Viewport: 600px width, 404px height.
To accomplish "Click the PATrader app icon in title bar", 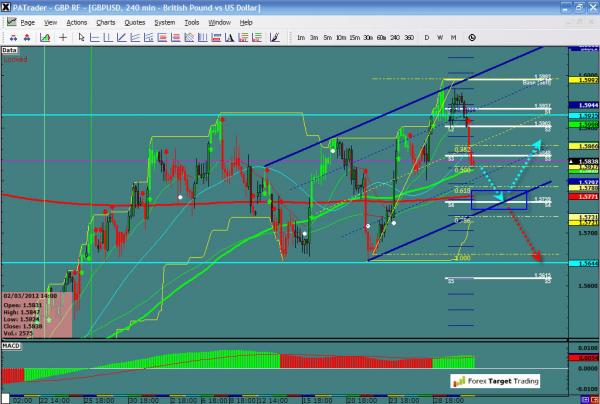I will pos(6,7).
